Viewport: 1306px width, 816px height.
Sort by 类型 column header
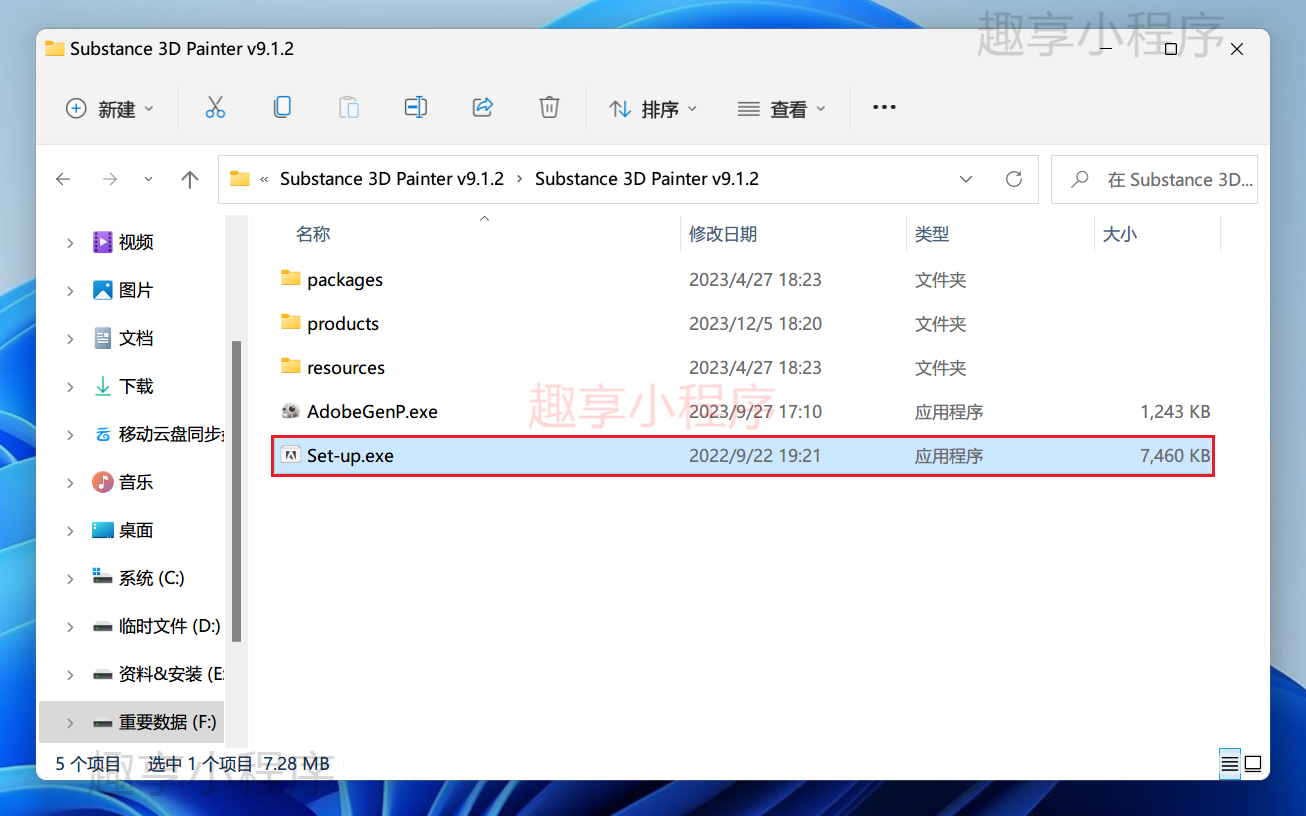pos(932,234)
